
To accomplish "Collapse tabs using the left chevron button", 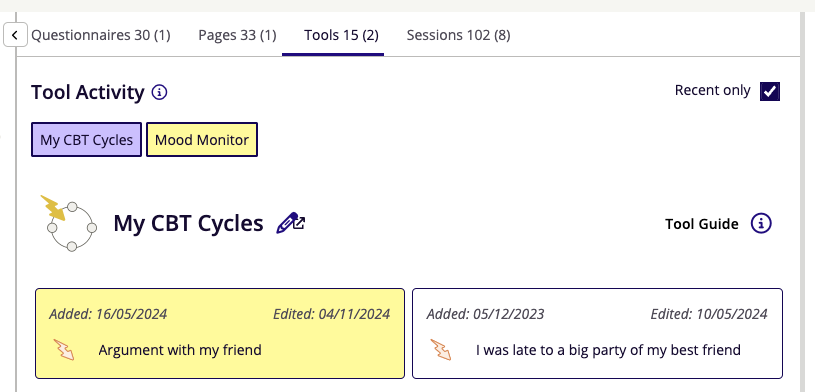I will 15,35.
